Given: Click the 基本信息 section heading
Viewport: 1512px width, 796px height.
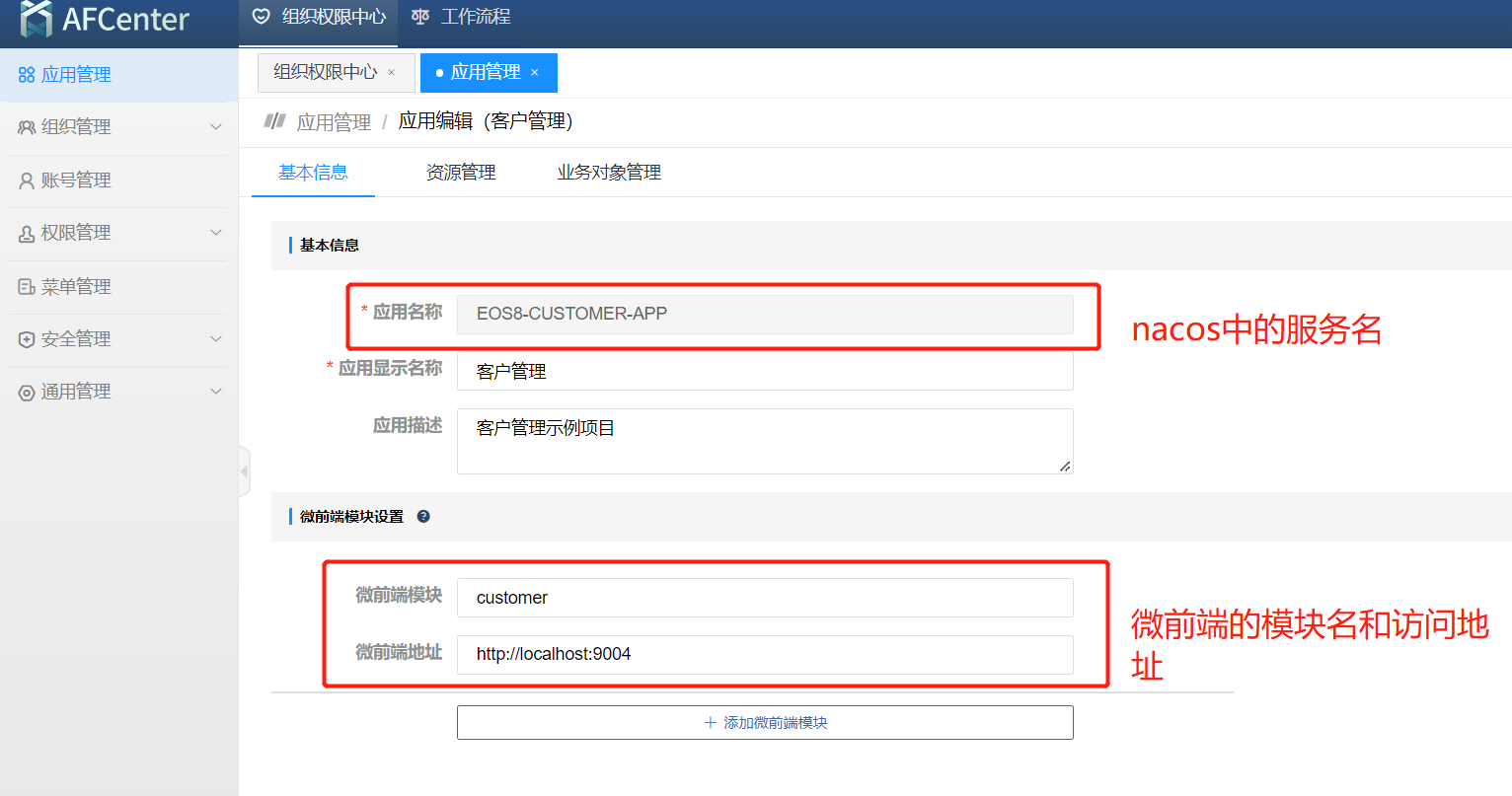Looking at the screenshot, I should click(330, 245).
